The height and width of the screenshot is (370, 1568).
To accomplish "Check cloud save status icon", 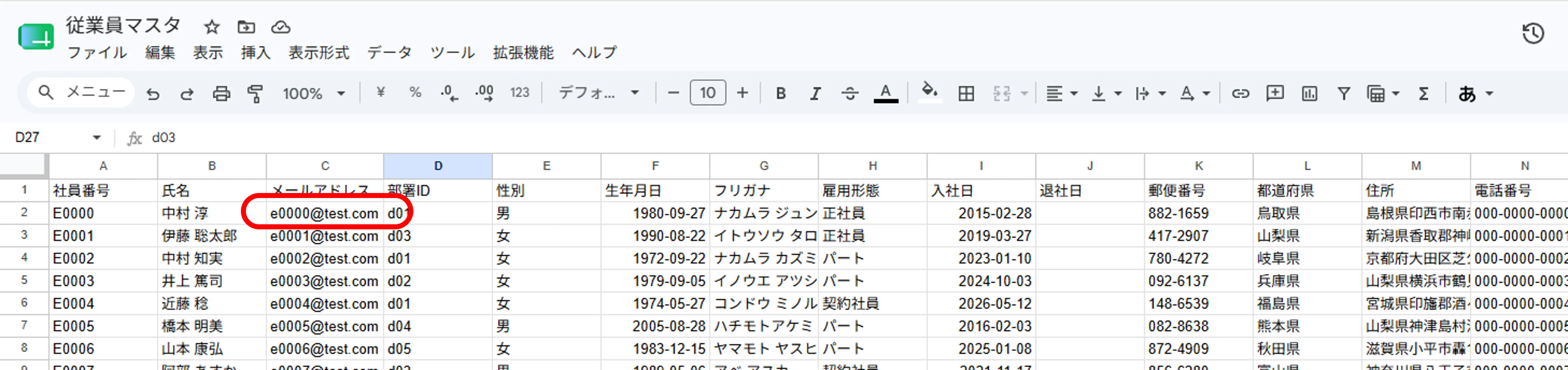I will [x=280, y=27].
